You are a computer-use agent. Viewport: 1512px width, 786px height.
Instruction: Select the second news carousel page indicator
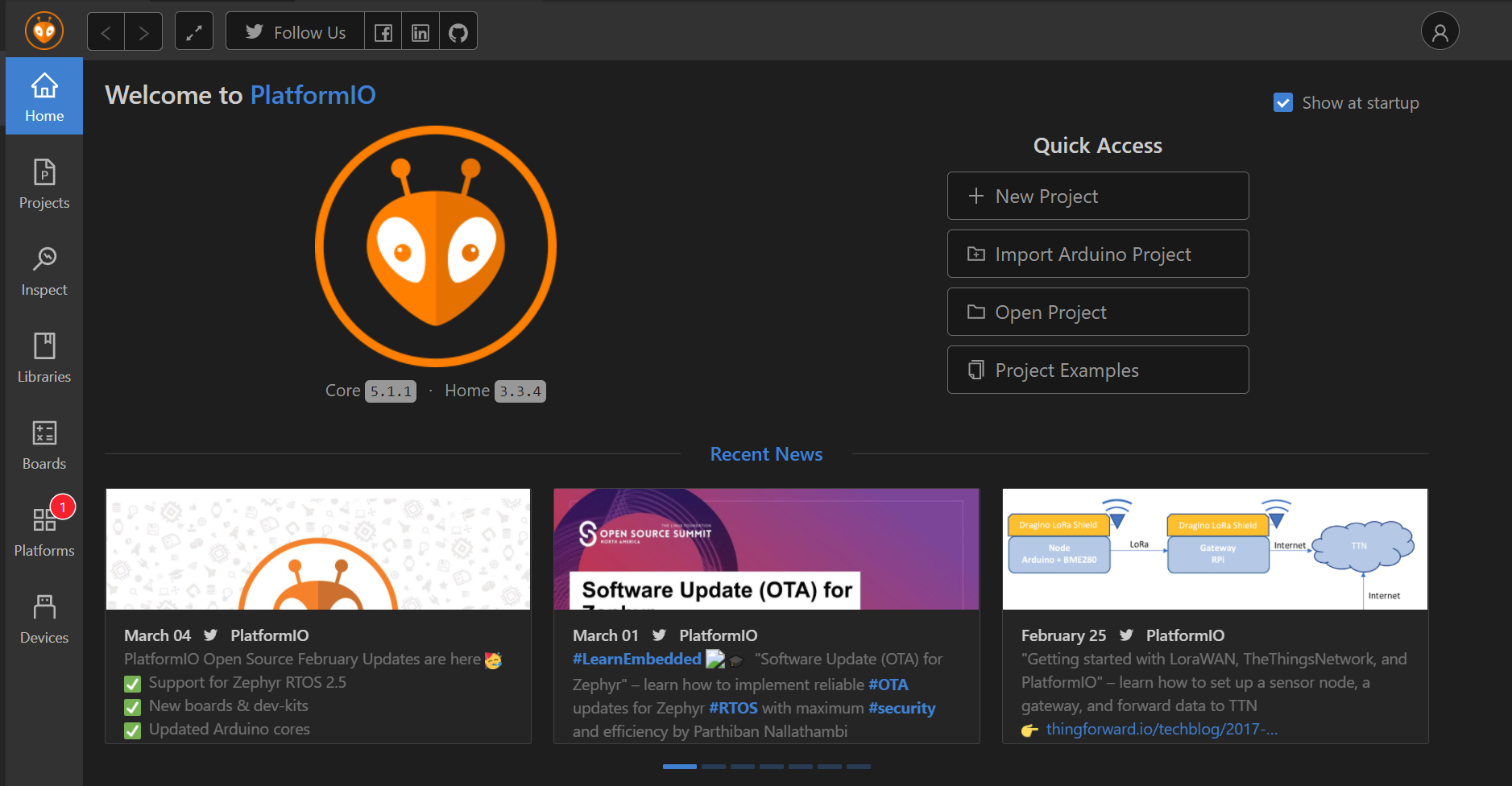(x=714, y=767)
